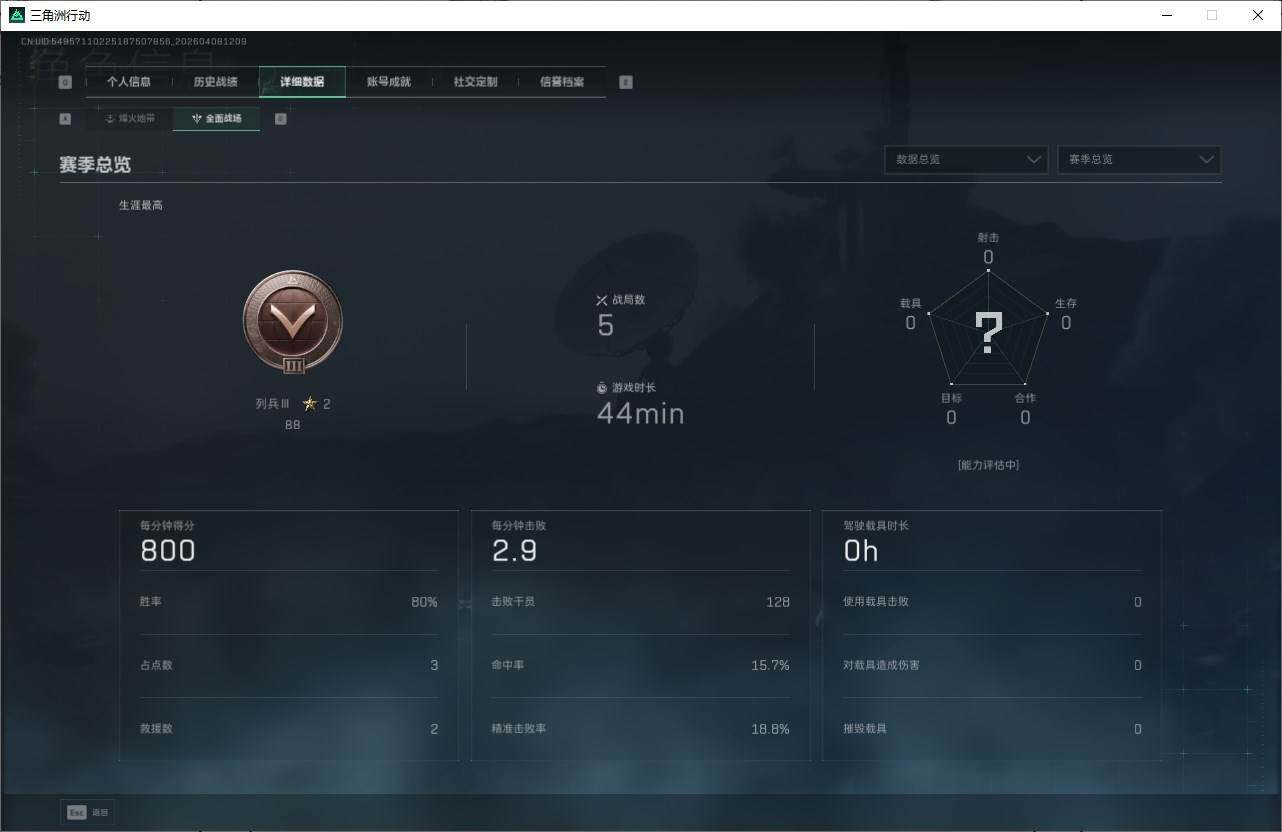Click the 每分钟得分 800 stat panel
Screen dimensions: 1282x832
pyautogui.click(x=288, y=543)
